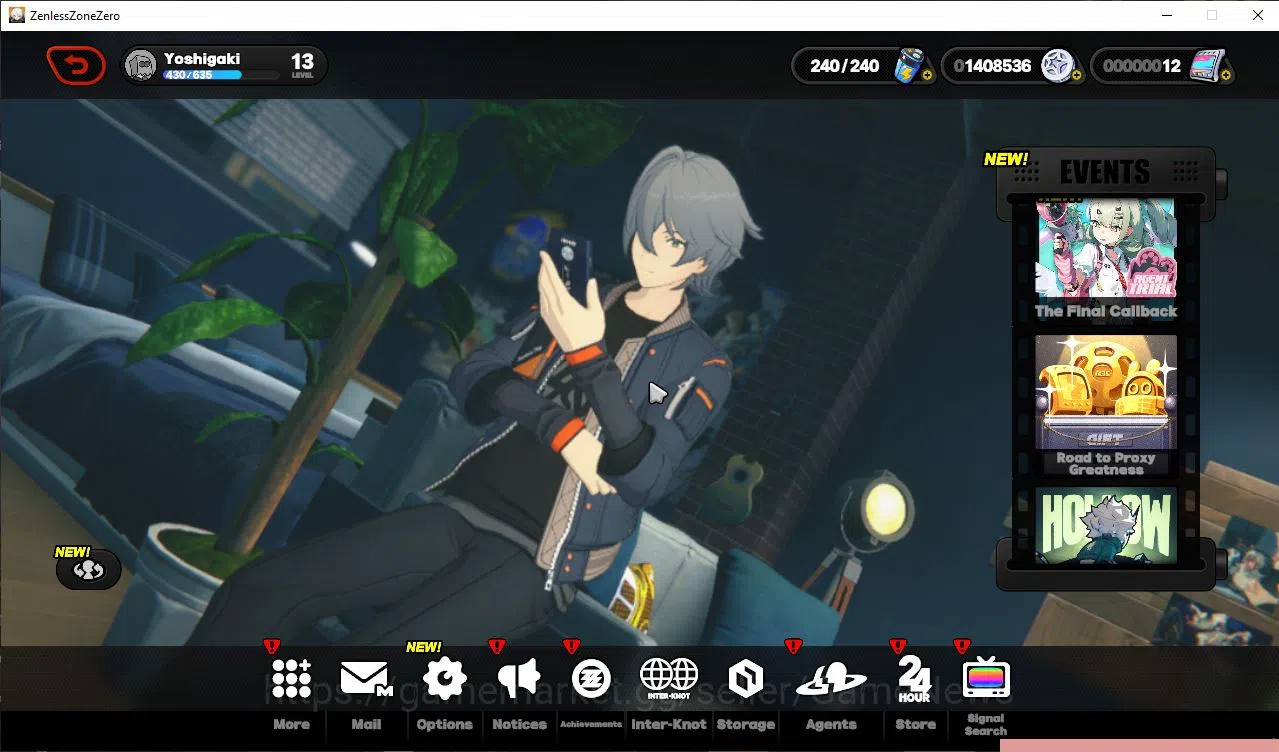
Task: Add Dennies currency with plus button
Action: [x=1077, y=75]
